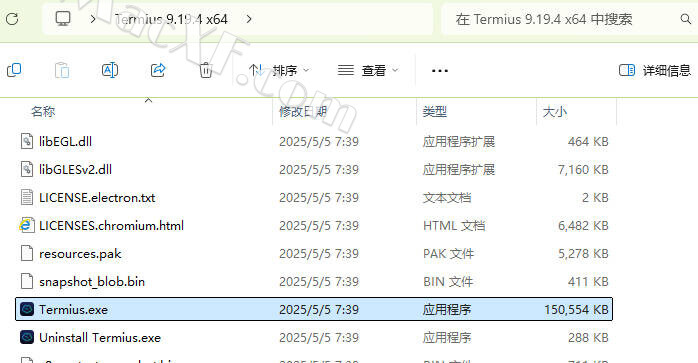Toggle the 详细信息 details pane
The image size is (698, 363).
[655, 70]
